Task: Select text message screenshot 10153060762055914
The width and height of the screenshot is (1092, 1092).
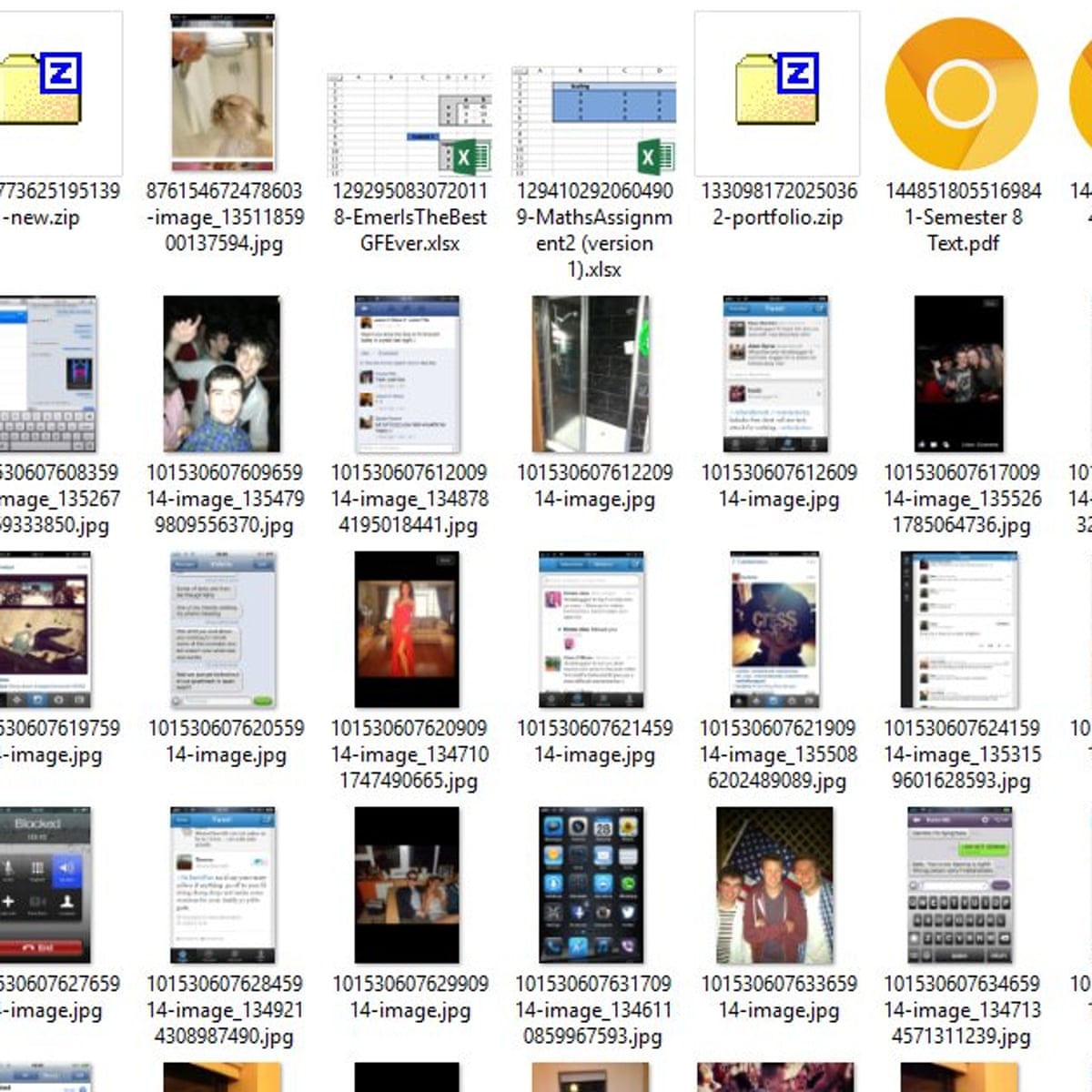Action: tap(224, 629)
